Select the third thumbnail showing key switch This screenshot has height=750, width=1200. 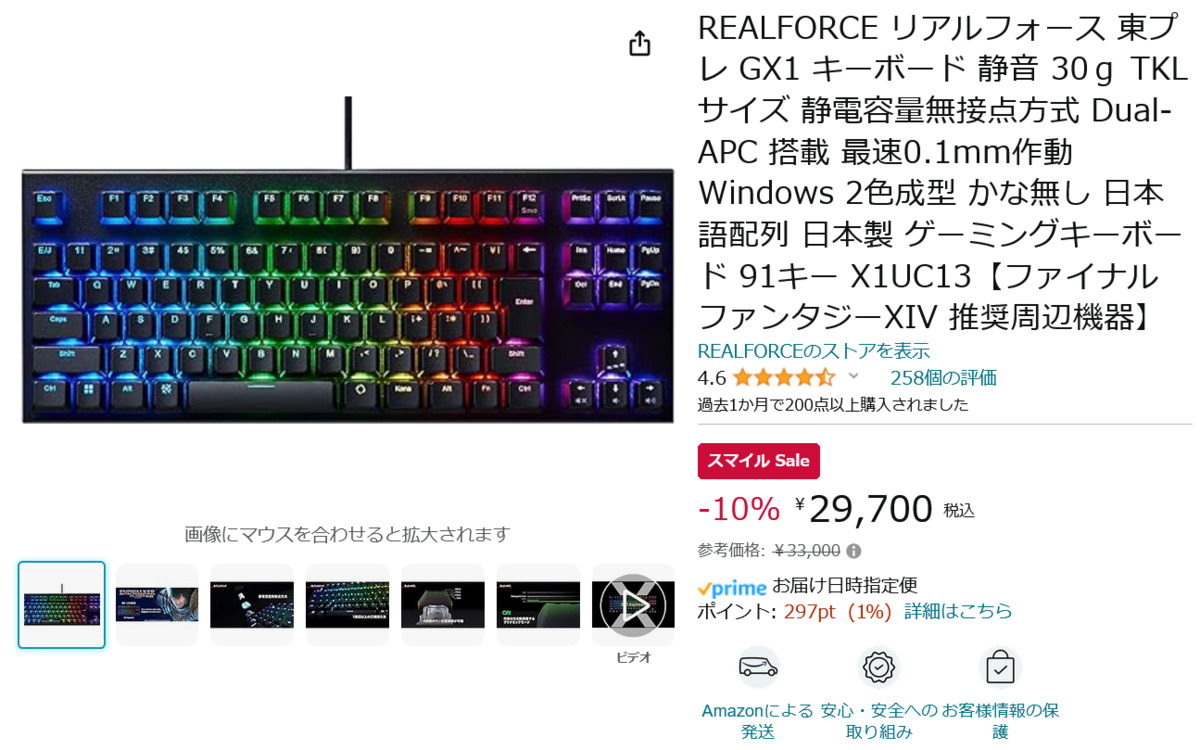(x=252, y=605)
